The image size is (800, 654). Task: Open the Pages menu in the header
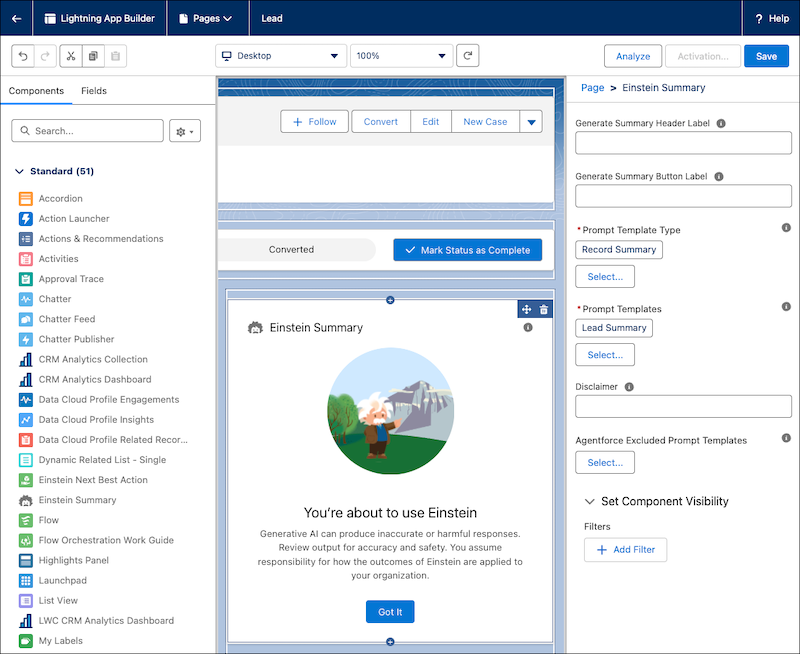tap(207, 18)
